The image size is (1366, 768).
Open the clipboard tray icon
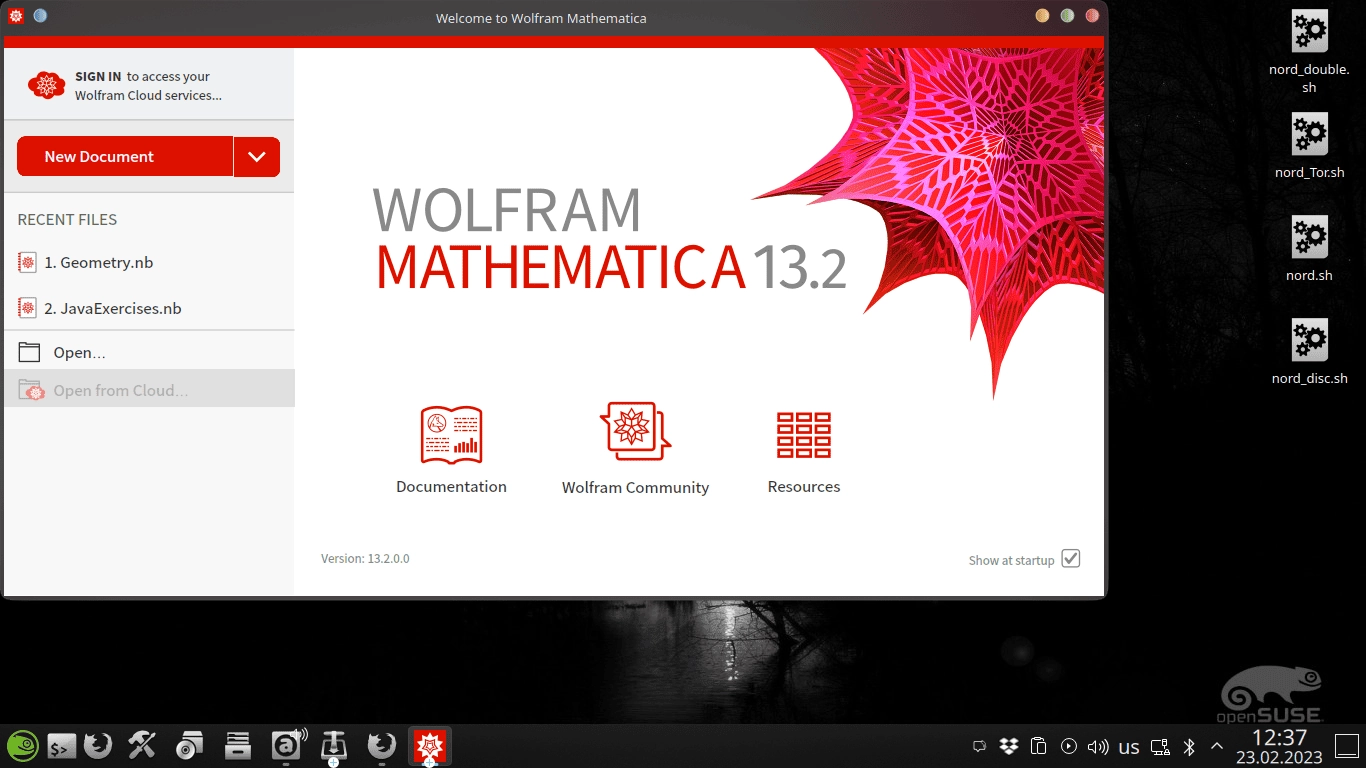1039,746
